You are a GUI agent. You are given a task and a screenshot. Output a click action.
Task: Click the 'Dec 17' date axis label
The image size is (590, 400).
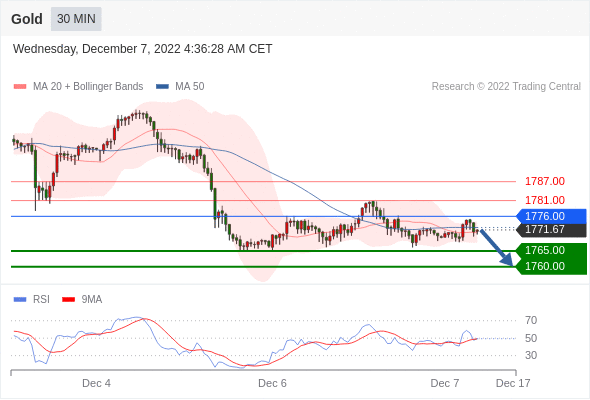(x=513, y=383)
